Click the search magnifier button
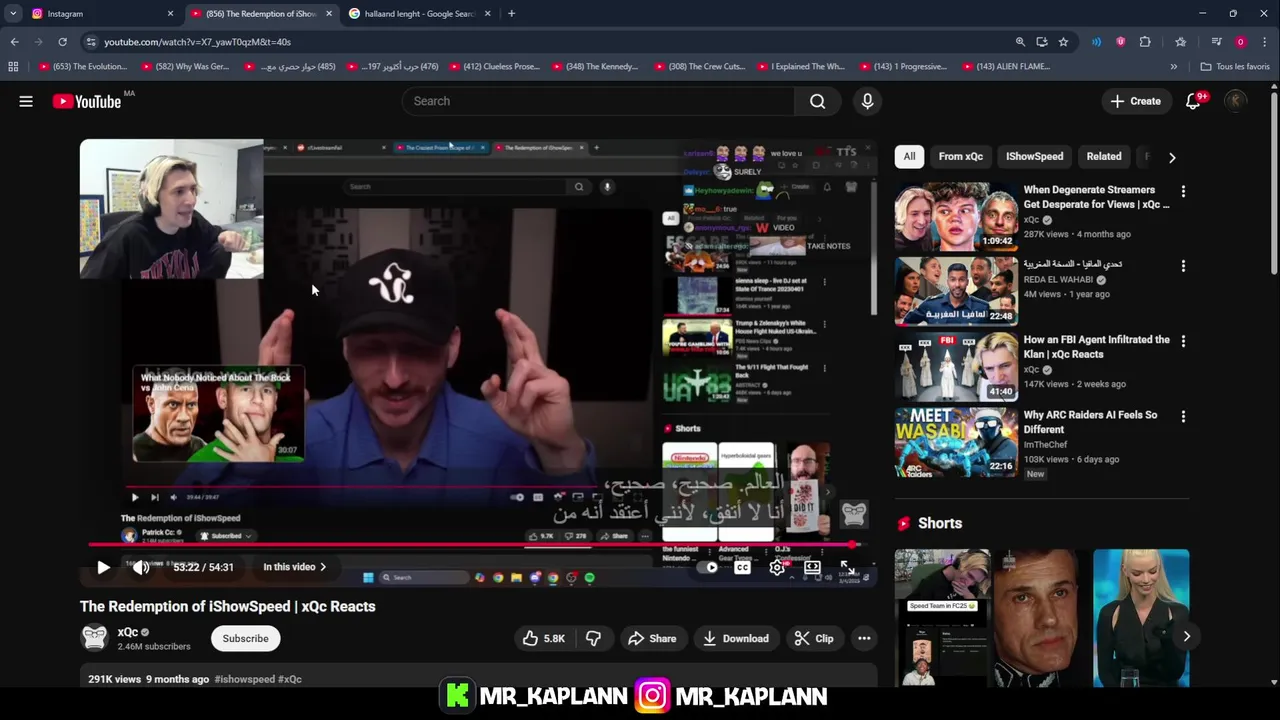Image resolution: width=1280 pixels, height=720 pixels. [x=818, y=101]
